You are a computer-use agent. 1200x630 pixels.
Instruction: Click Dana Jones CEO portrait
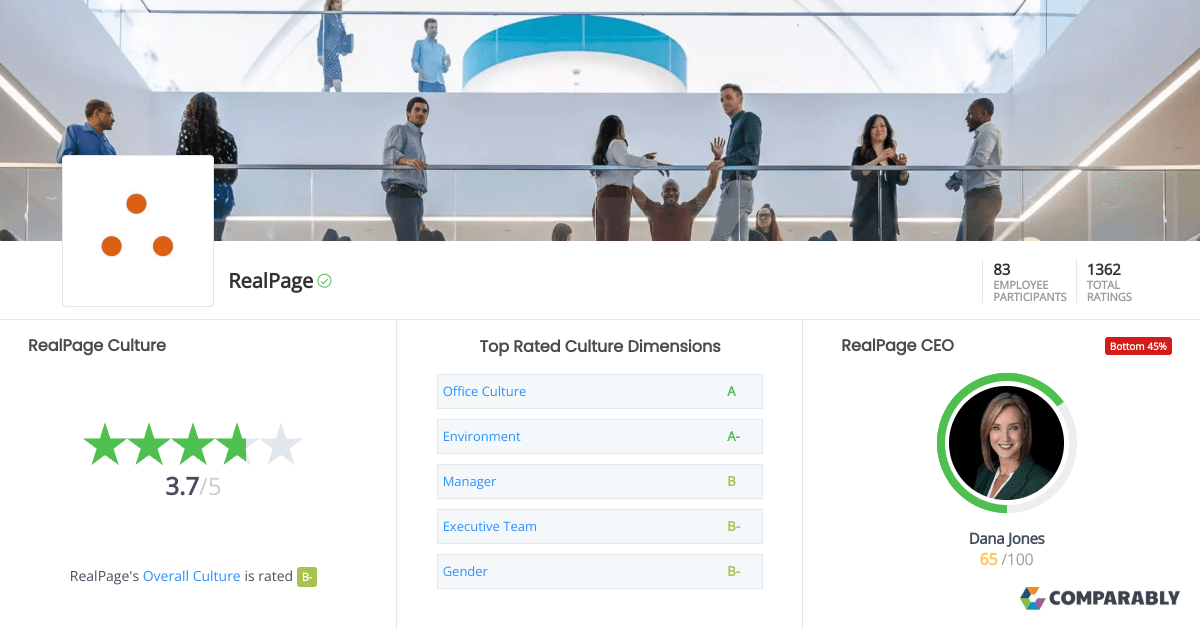coord(1007,443)
